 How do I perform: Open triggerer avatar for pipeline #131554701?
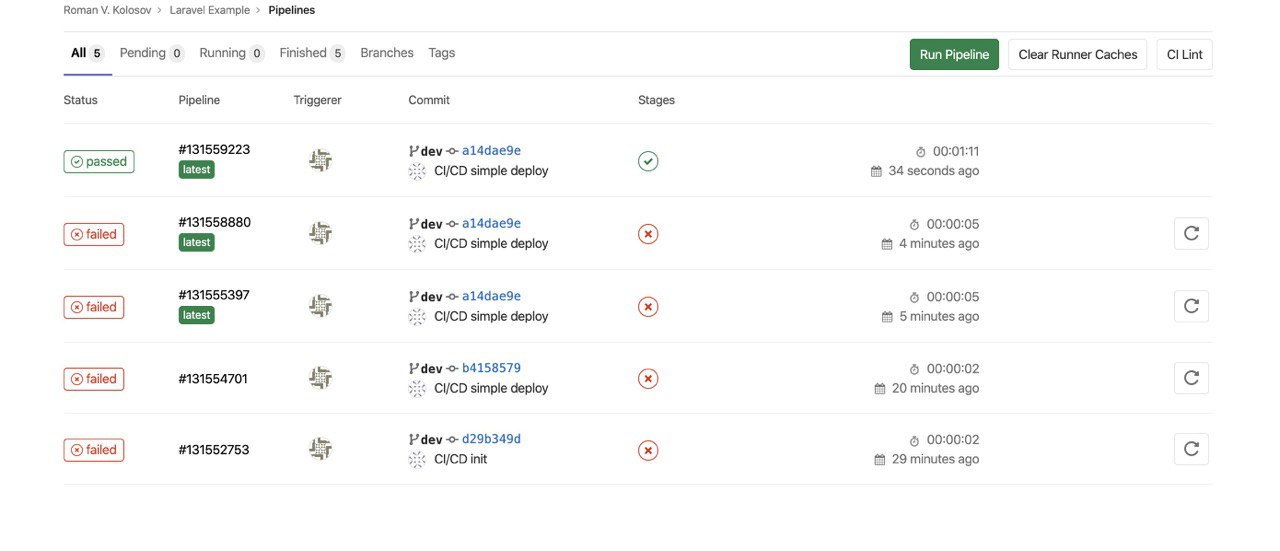[320, 378]
